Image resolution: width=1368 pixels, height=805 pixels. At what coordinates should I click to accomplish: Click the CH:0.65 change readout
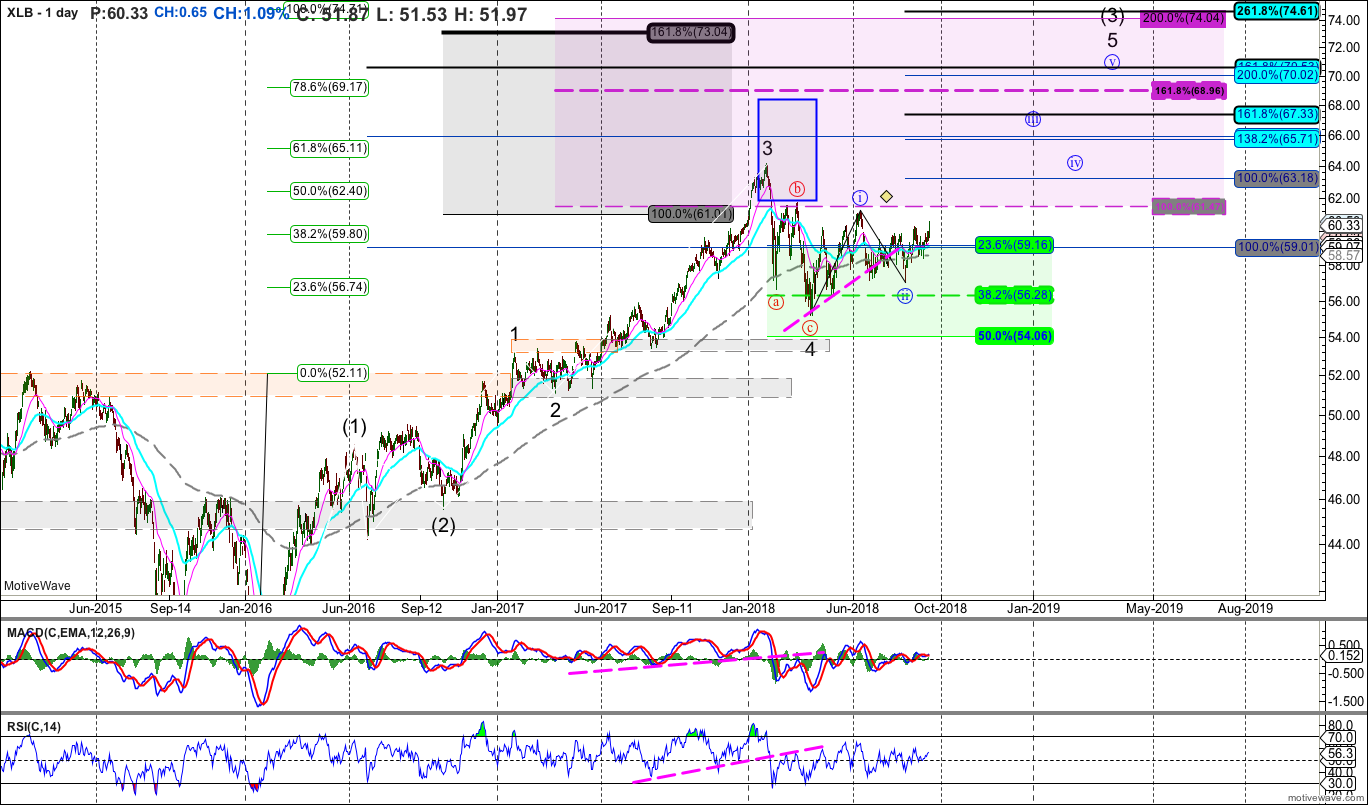[182, 13]
